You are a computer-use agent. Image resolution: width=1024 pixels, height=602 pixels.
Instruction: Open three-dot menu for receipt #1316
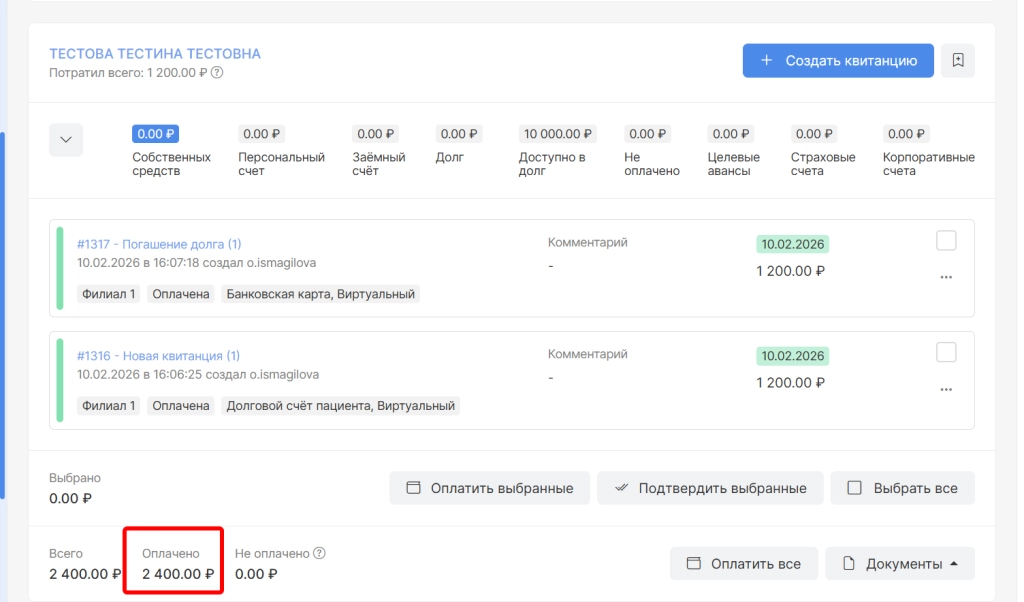click(x=946, y=389)
